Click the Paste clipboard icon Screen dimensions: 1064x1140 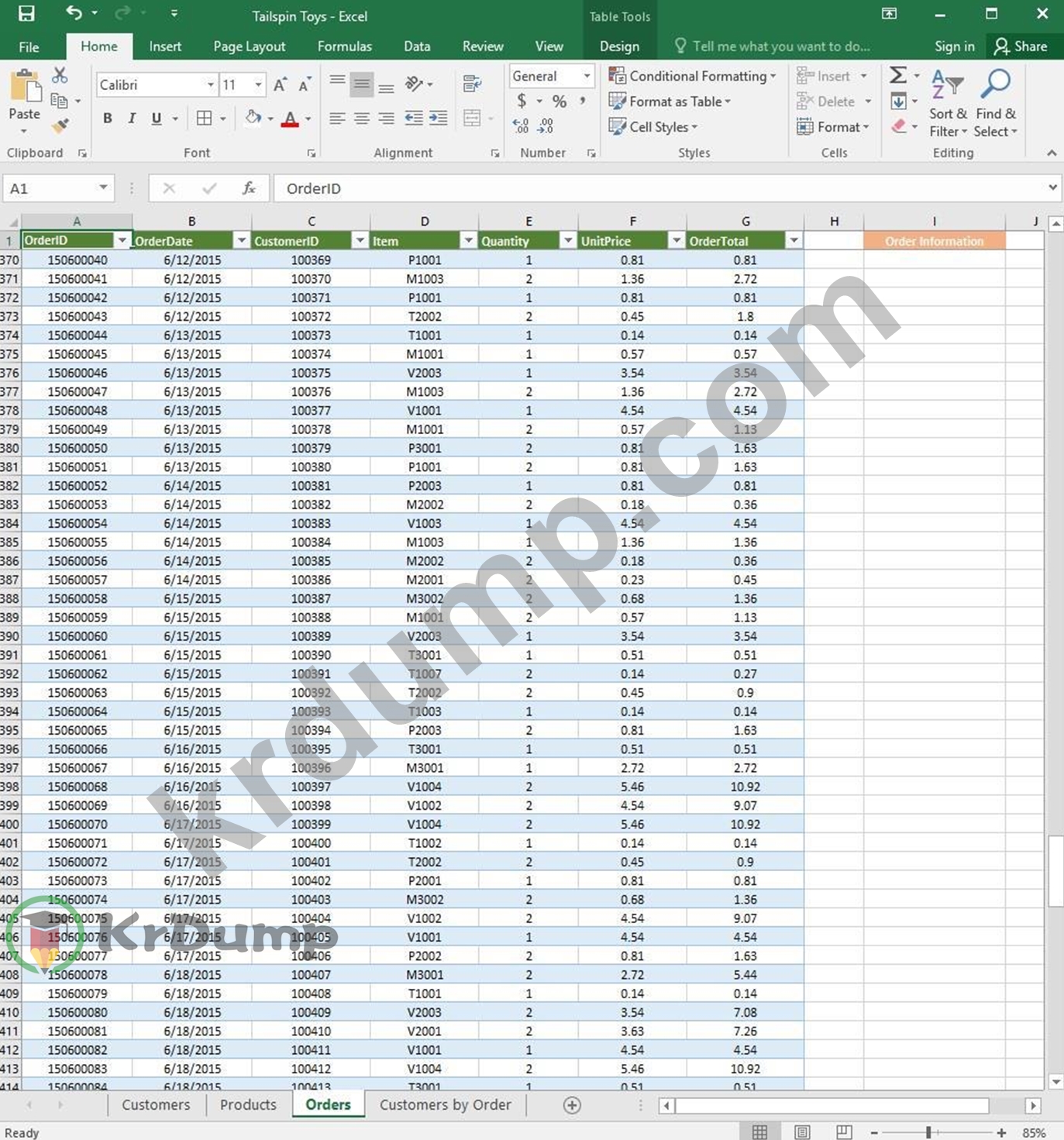pos(25,87)
